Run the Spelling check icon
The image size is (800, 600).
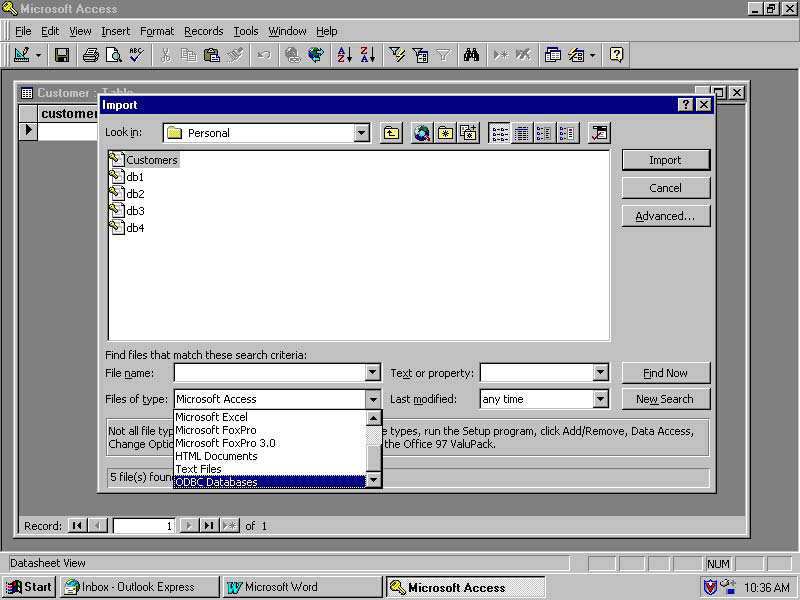click(136, 55)
